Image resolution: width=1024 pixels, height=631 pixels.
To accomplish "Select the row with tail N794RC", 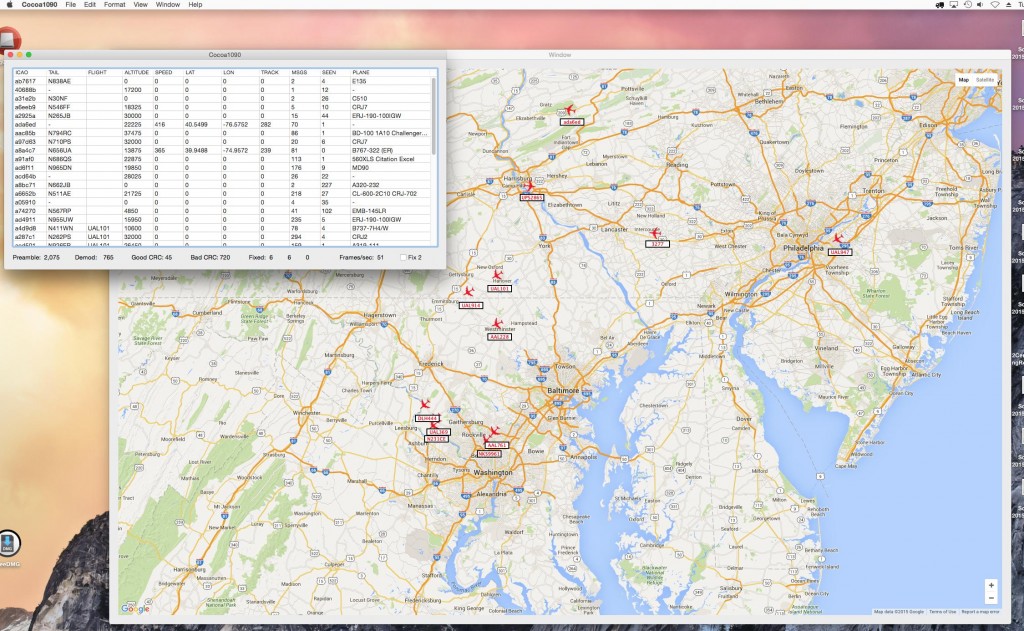I will pos(222,133).
